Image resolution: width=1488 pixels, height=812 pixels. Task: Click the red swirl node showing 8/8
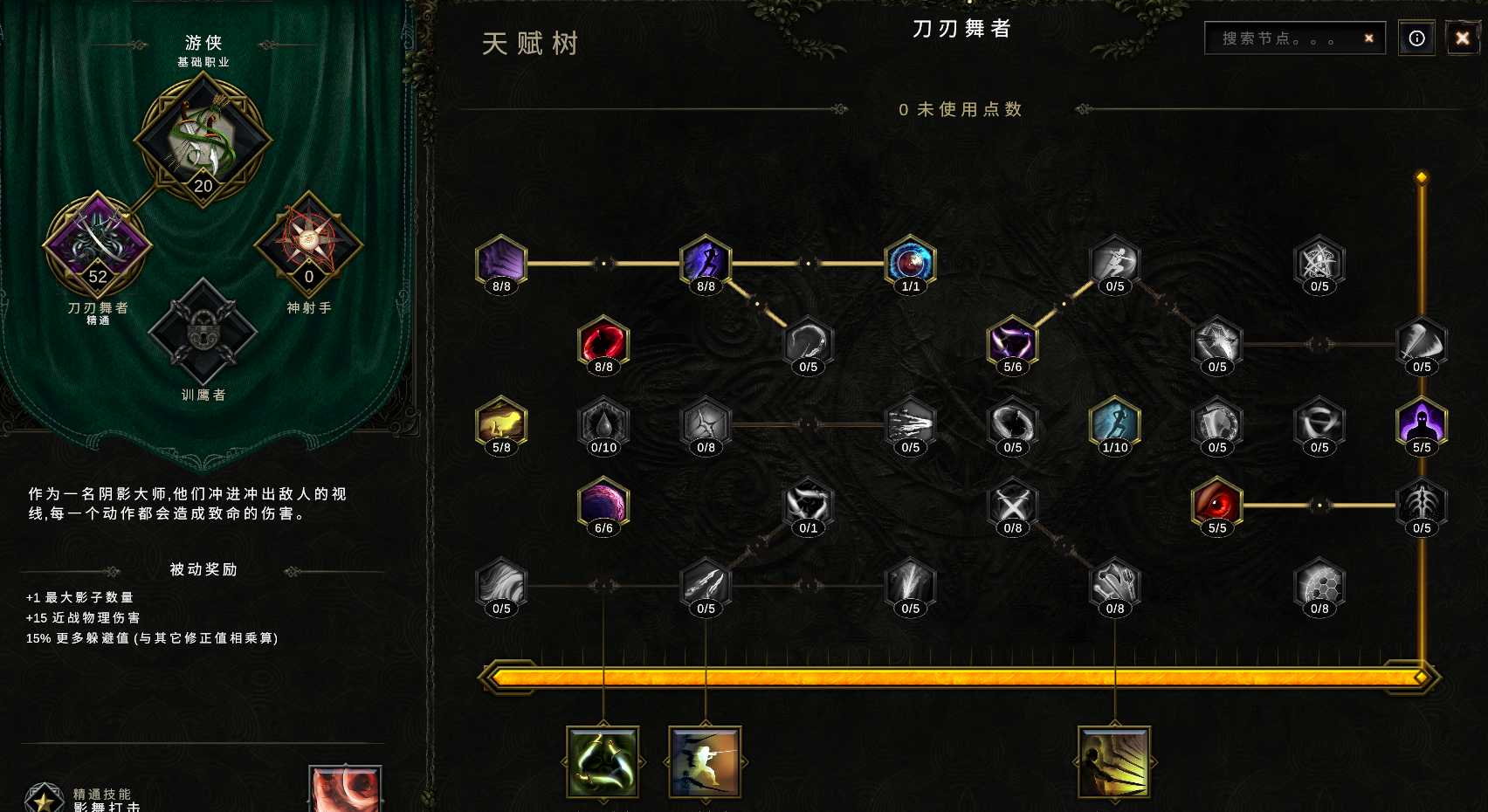click(603, 343)
